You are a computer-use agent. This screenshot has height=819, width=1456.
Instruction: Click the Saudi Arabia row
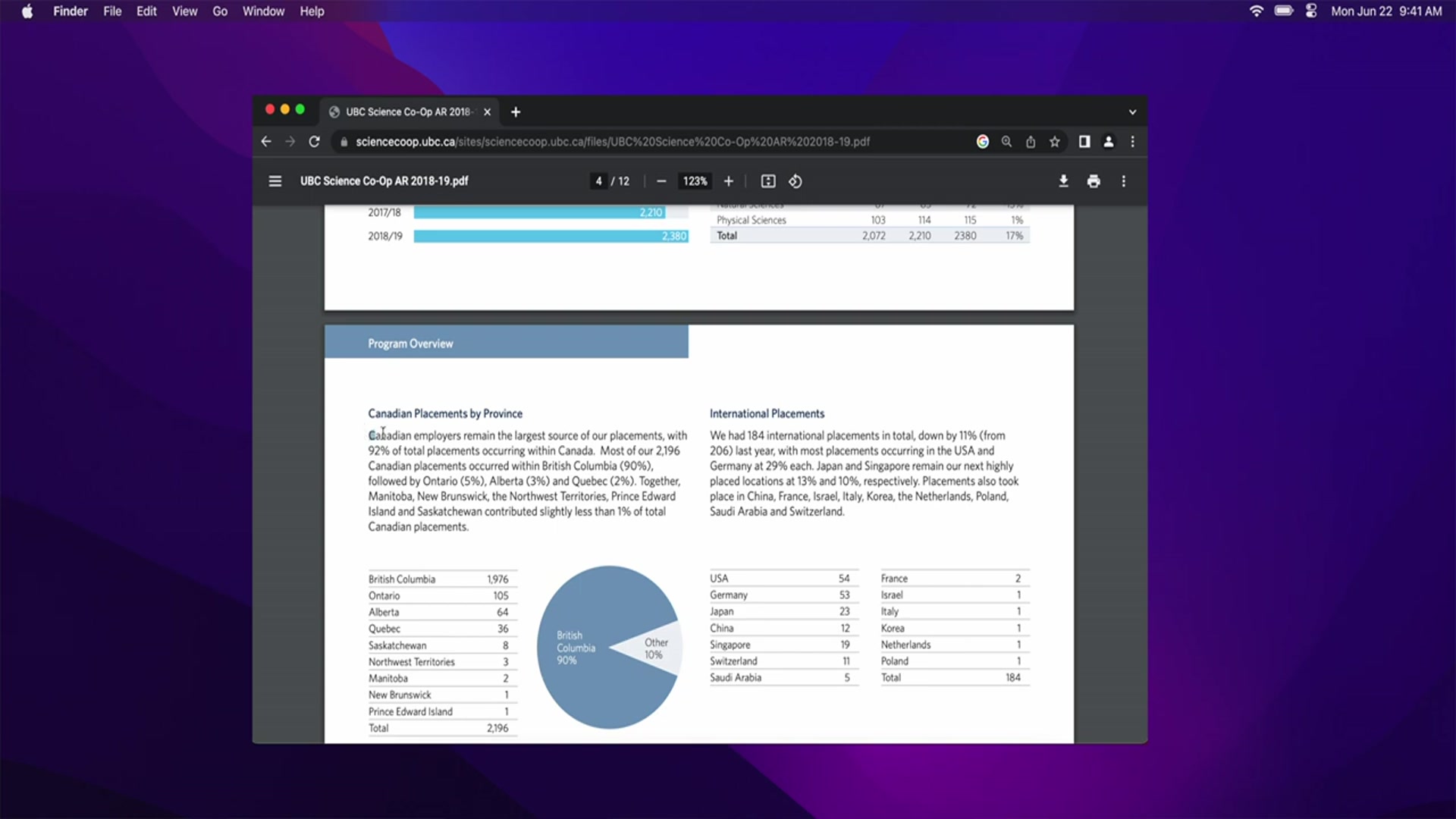pos(784,678)
